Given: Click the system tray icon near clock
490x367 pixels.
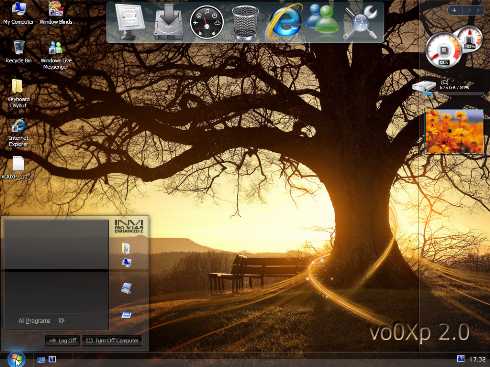Looking at the screenshot, I should (x=460, y=359).
